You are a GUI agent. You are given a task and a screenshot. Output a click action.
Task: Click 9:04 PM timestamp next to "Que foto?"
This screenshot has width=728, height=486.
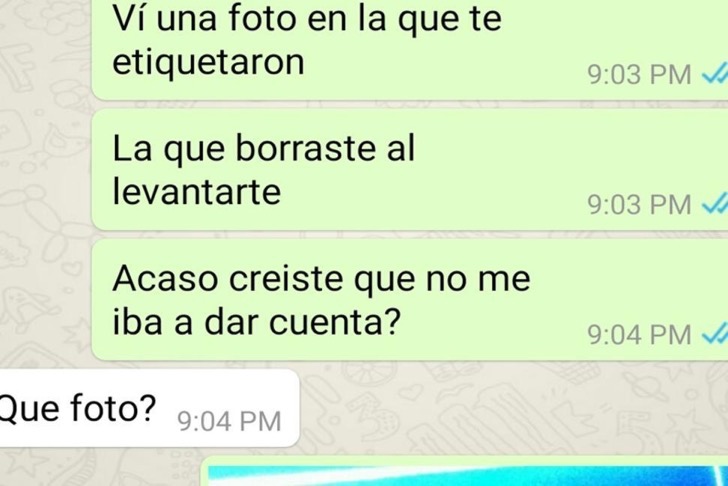click(229, 421)
